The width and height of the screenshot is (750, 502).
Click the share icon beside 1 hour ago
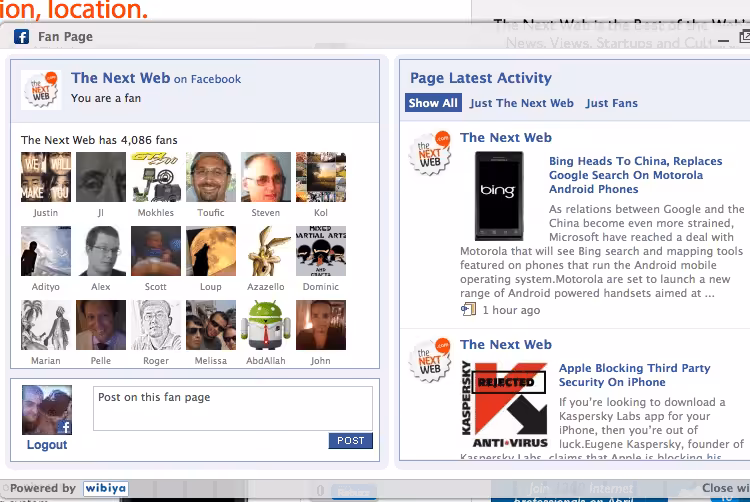click(468, 309)
